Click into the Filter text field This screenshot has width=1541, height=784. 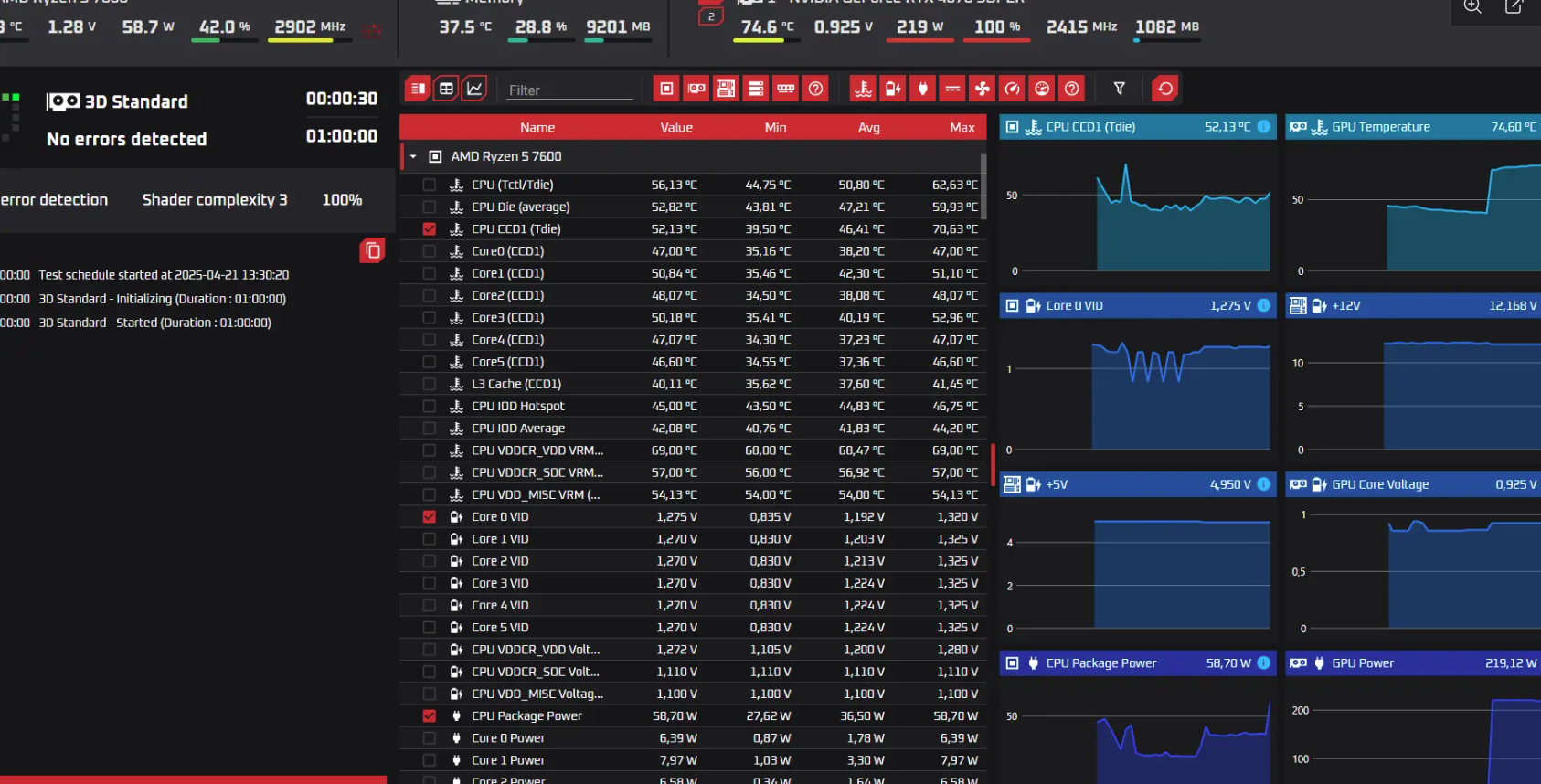click(x=569, y=90)
